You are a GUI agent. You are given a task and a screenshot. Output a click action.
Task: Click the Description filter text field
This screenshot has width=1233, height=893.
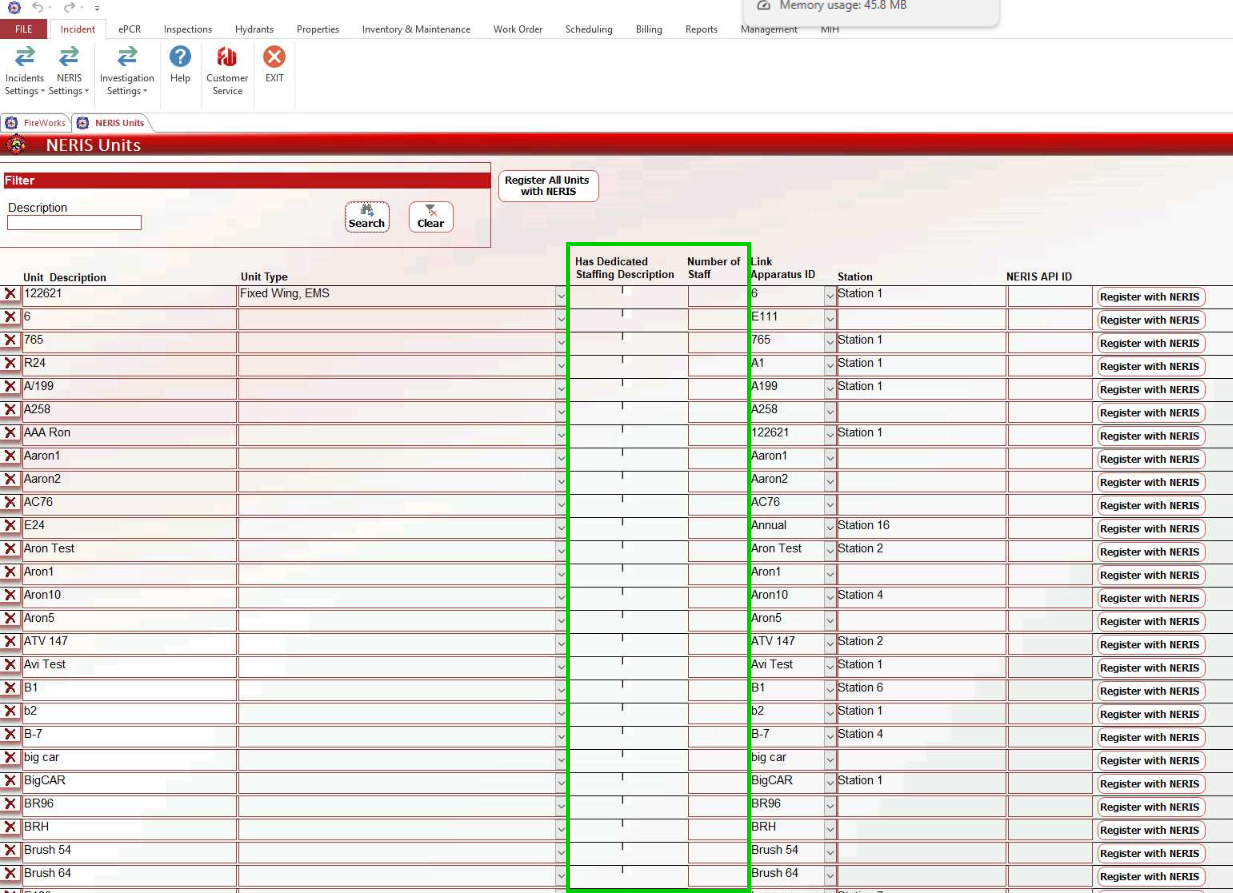click(x=74, y=223)
